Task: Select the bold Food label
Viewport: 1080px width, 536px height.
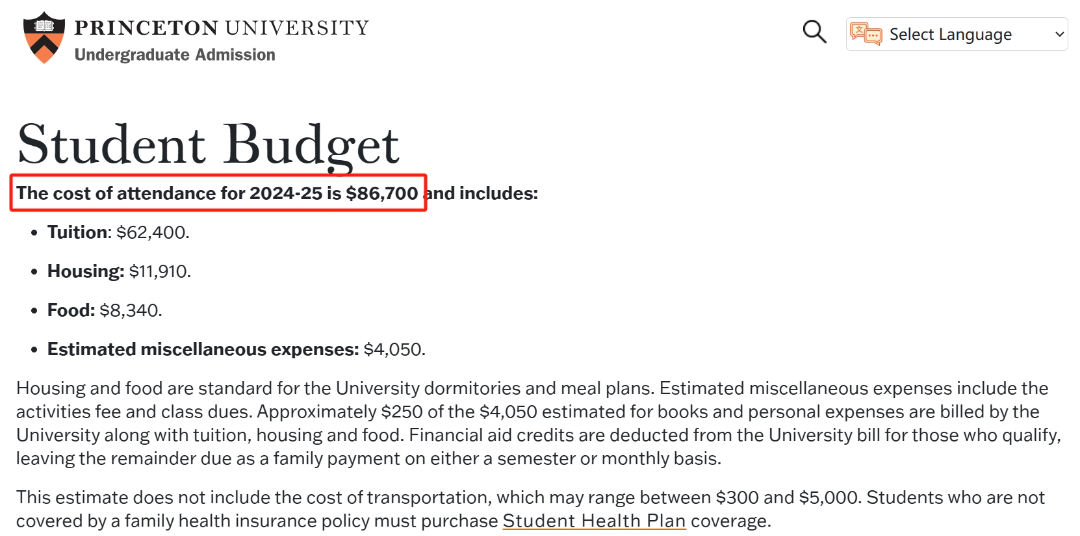Action: [71, 310]
